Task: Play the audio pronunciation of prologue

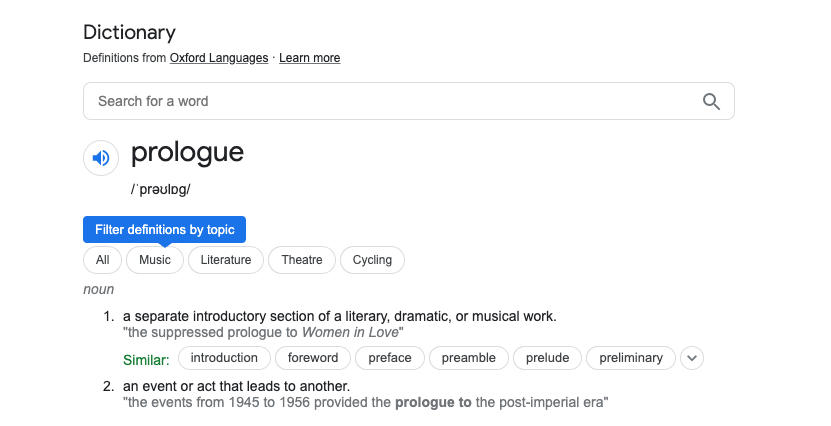Action: point(100,158)
